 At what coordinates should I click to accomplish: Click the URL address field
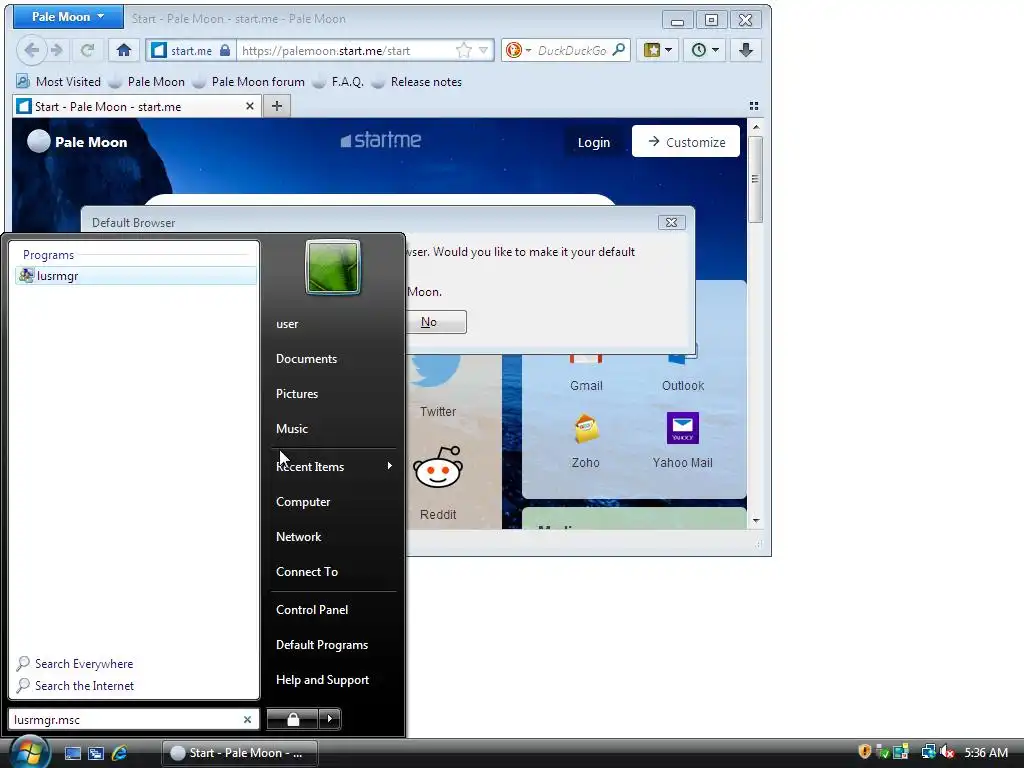[x=346, y=50]
